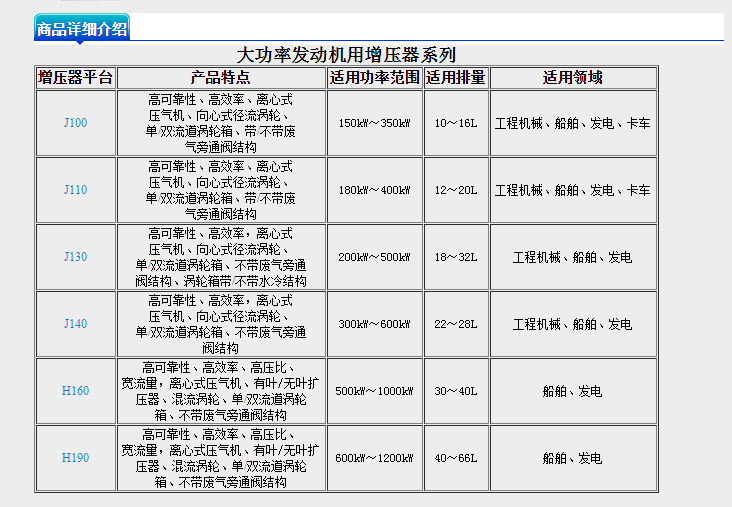Open the J100 platform link
This screenshot has width=732, height=507.
tap(76, 123)
